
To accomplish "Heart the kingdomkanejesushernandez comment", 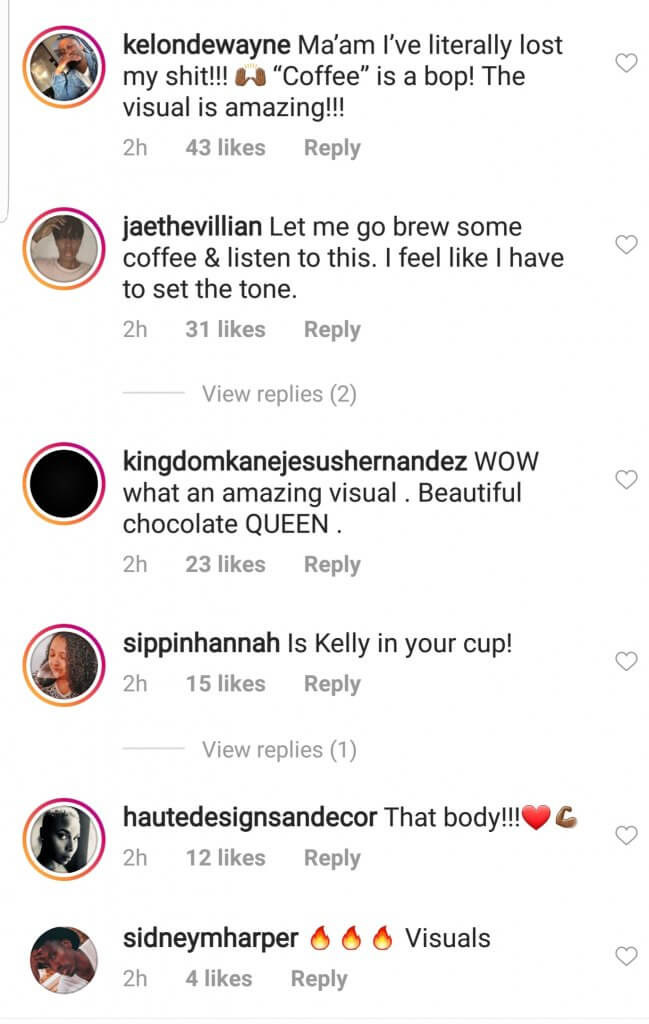I will (x=626, y=480).
